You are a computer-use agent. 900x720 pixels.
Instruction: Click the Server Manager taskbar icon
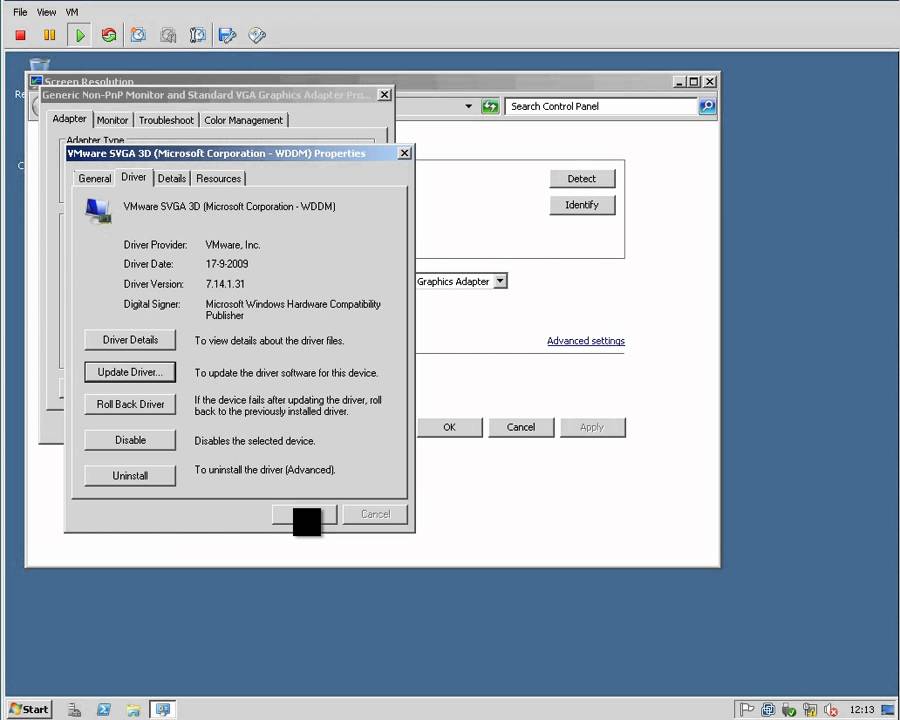pyautogui.click(x=74, y=710)
